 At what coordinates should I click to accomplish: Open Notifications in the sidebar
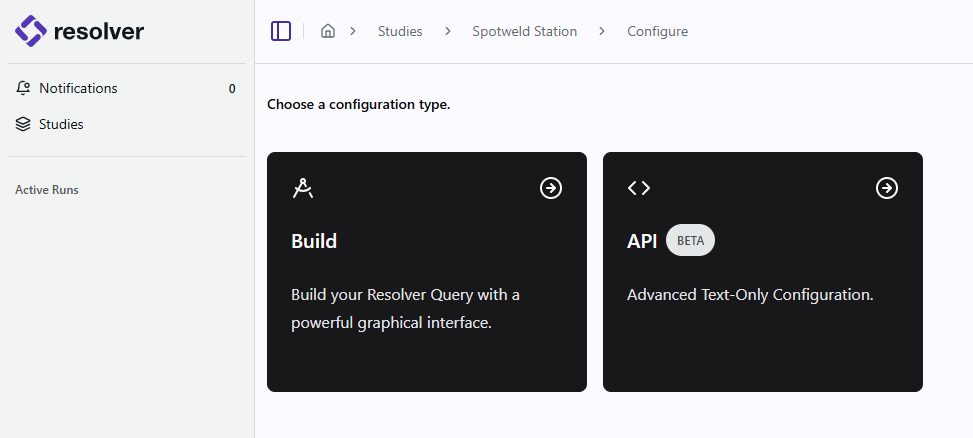pos(126,88)
